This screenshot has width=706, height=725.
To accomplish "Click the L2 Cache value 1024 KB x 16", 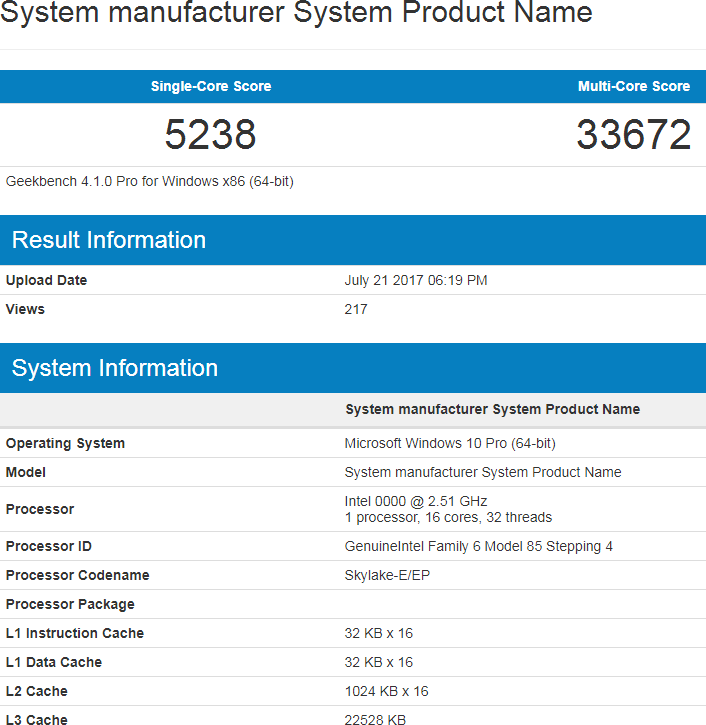I will (386, 691).
